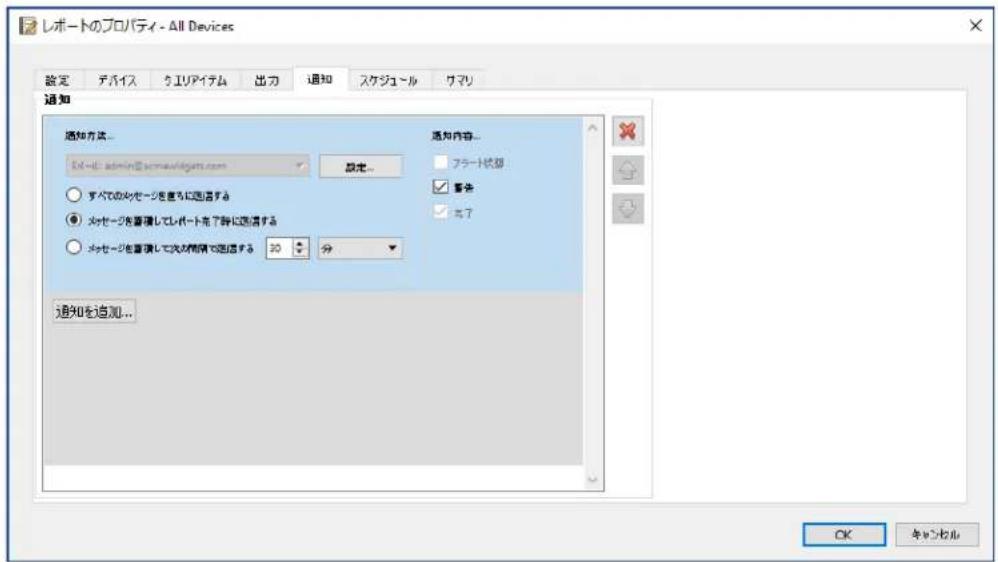Screen dimensions: 998x562
Task: Switch to the クエリアイテム tab
Action: pyautogui.click(x=195, y=80)
